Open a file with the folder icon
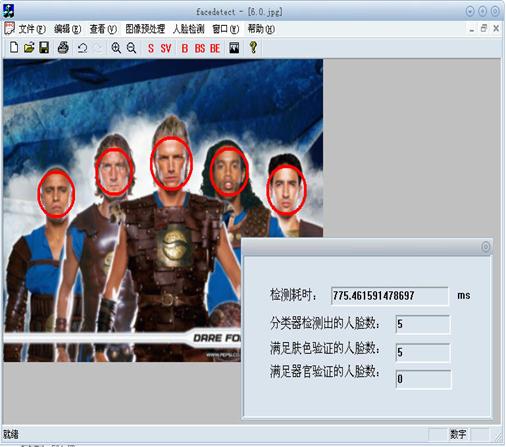Viewport: 506px width, 447px height. coord(29,48)
